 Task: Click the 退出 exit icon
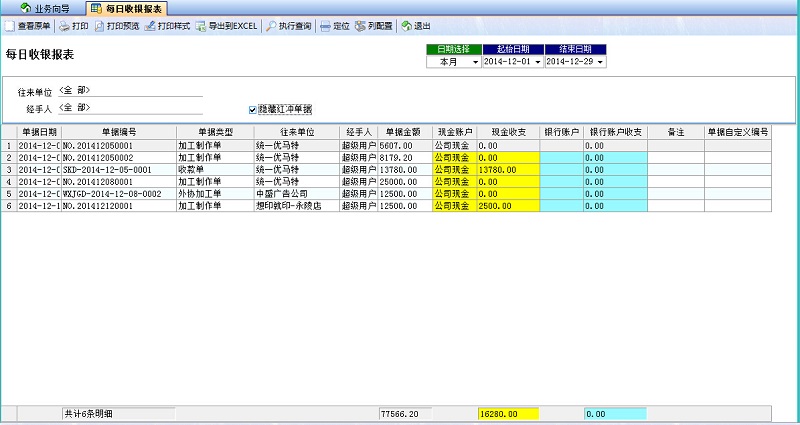click(x=406, y=26)
